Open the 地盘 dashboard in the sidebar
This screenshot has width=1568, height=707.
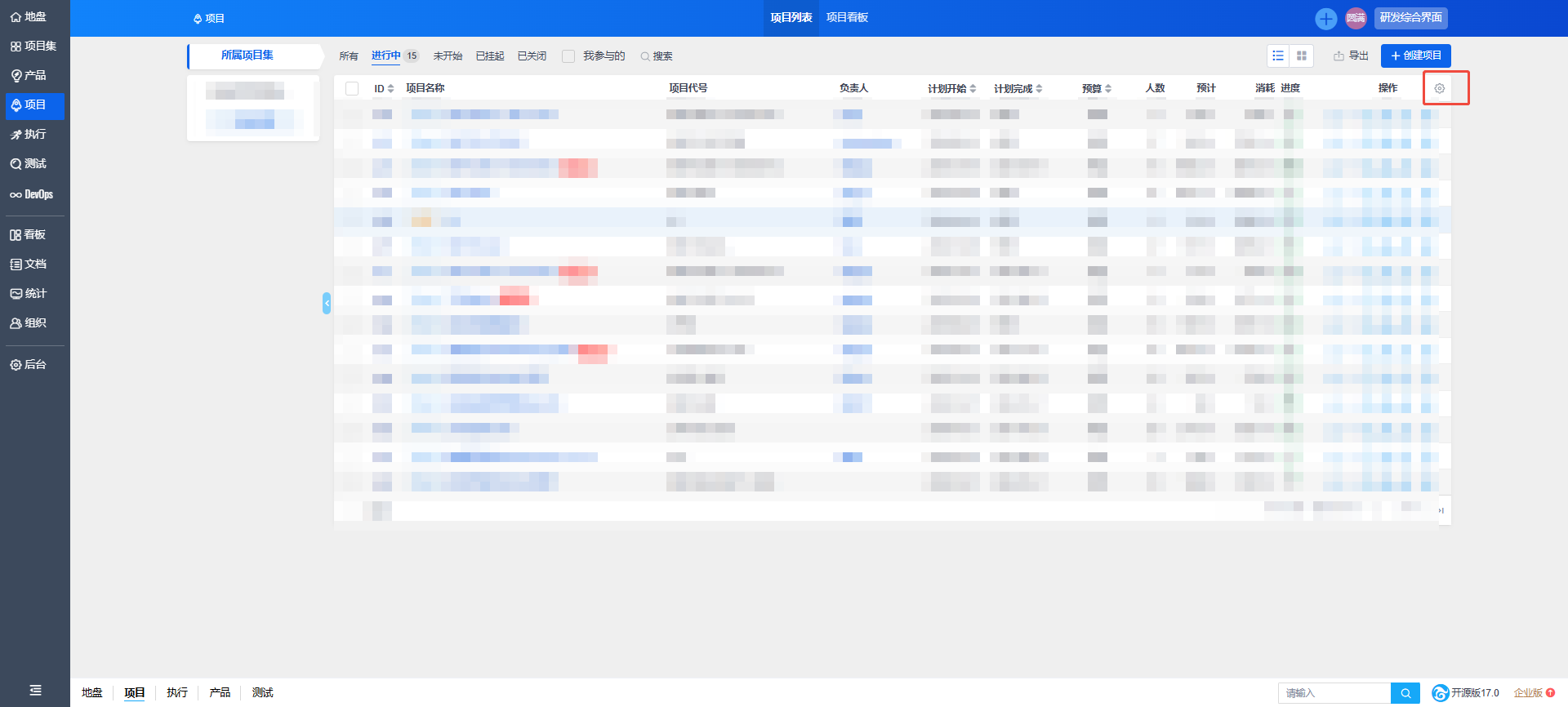click(x=29, y=16)
